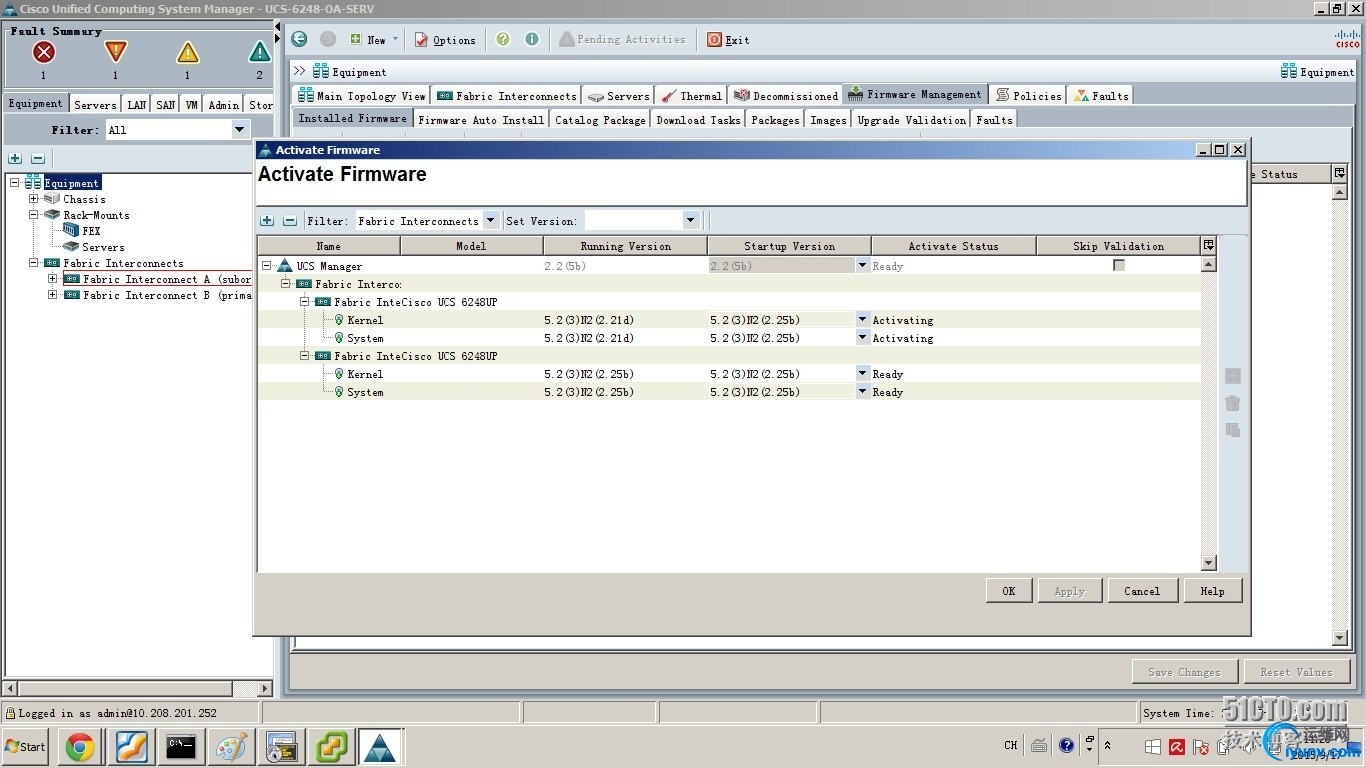Open the Thermal tab
Viewport: 1366px width, 768px height.
[691, 95]
